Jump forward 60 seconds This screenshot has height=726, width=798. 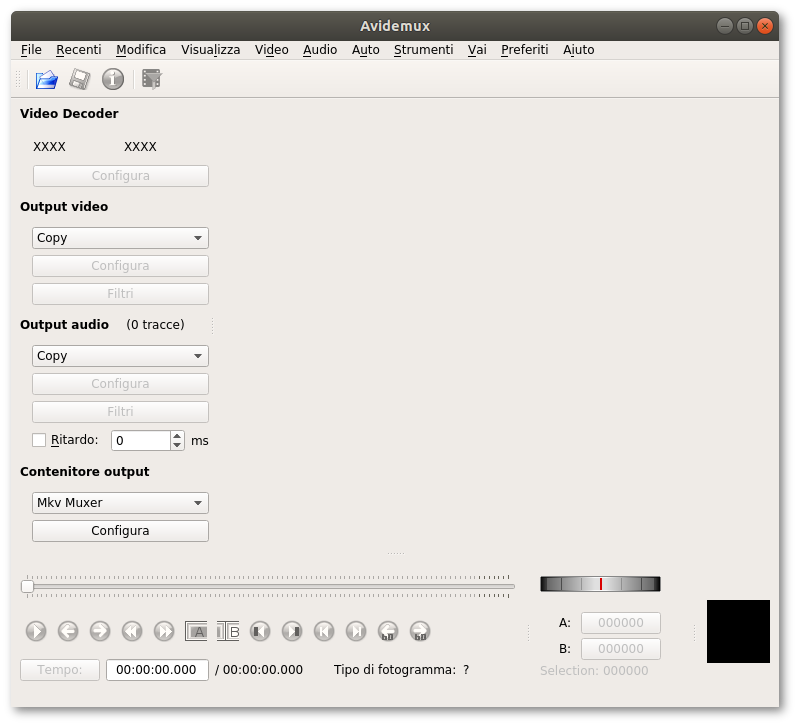(x=420, y=631)
